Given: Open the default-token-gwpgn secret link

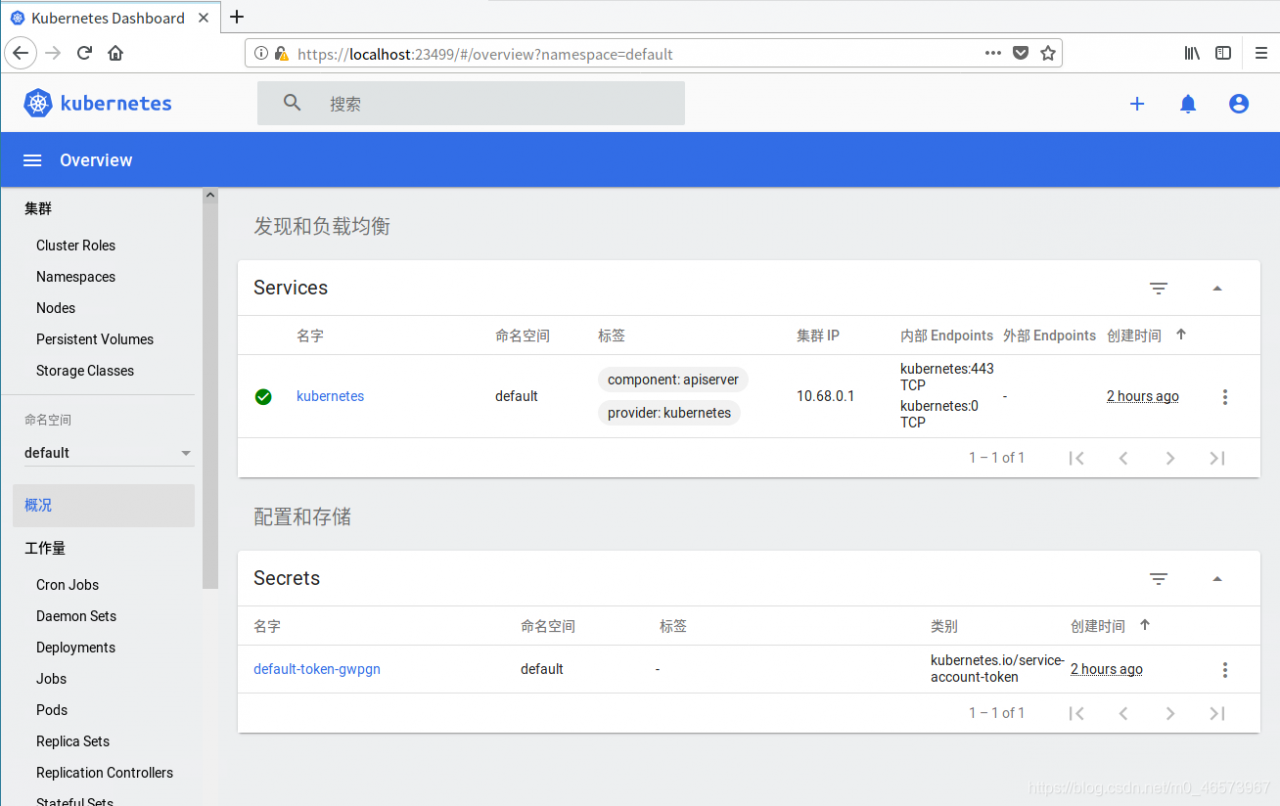Looking at the screenshot, I should [x=317, y=670].
